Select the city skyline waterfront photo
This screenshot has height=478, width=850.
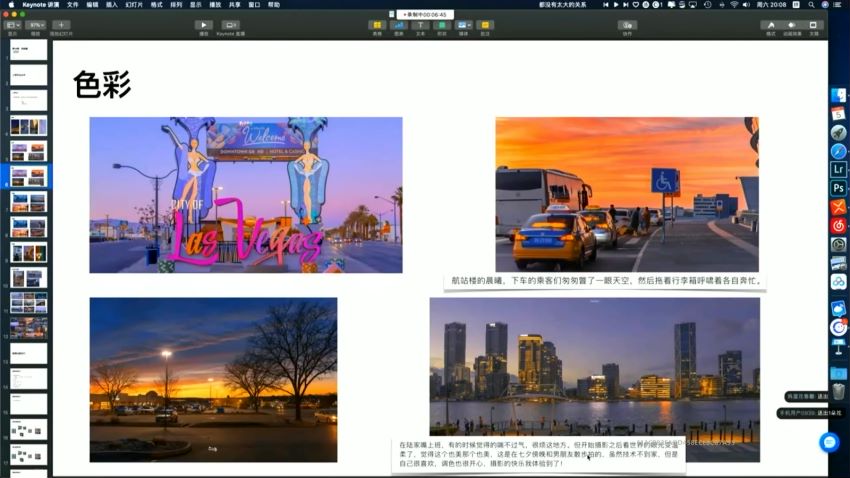595,369
